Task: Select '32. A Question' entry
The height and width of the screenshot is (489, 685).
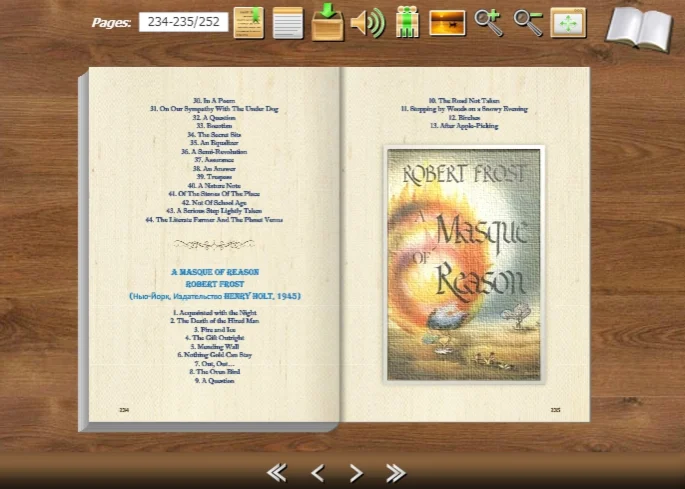Action: 214,118
